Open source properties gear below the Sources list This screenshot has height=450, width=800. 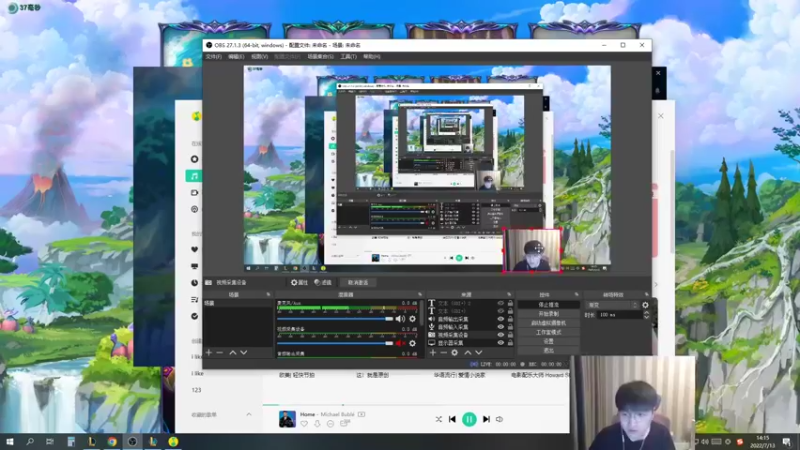click(x=455, y=353)
